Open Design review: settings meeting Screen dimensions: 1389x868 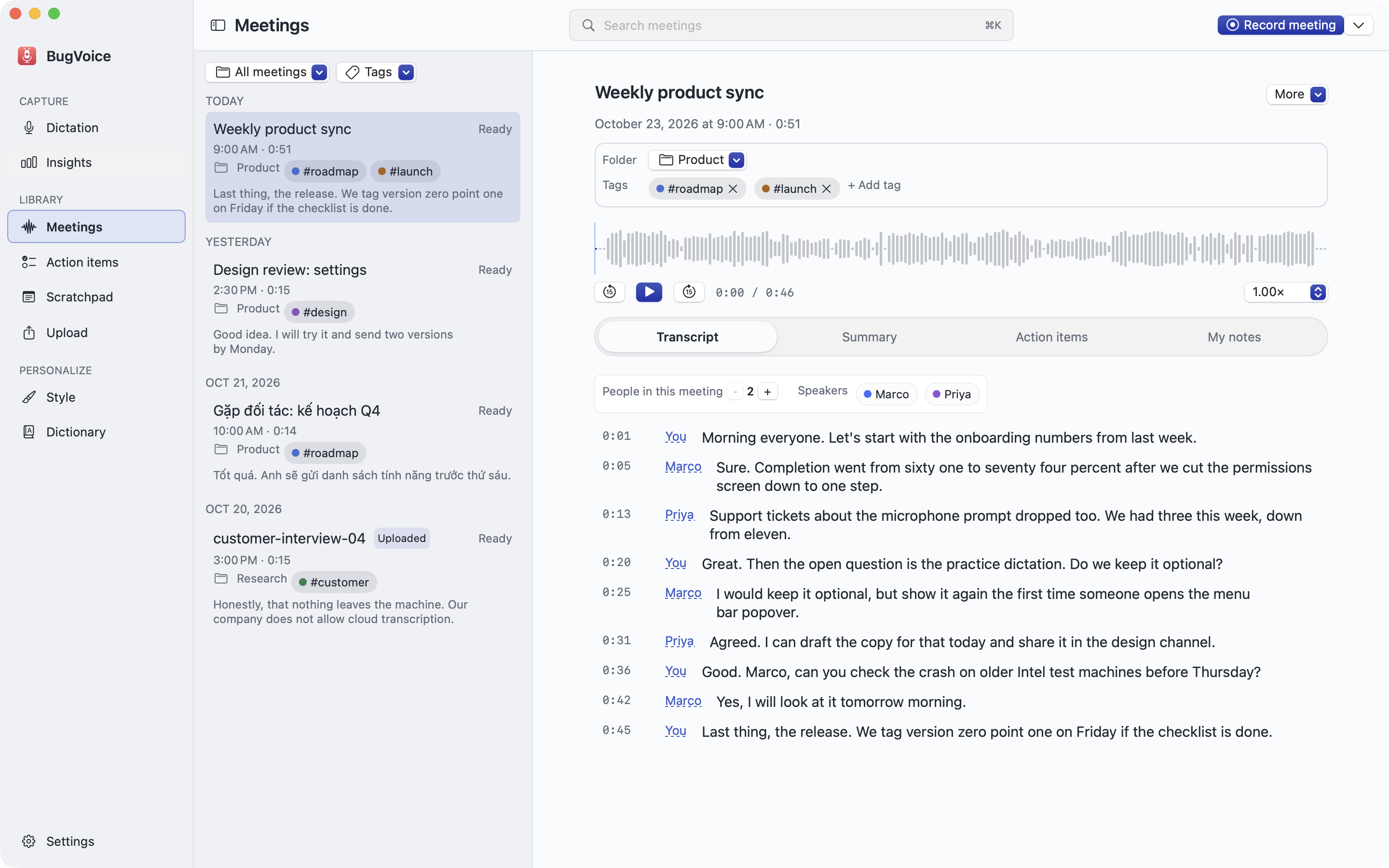[x=363, y=308]
